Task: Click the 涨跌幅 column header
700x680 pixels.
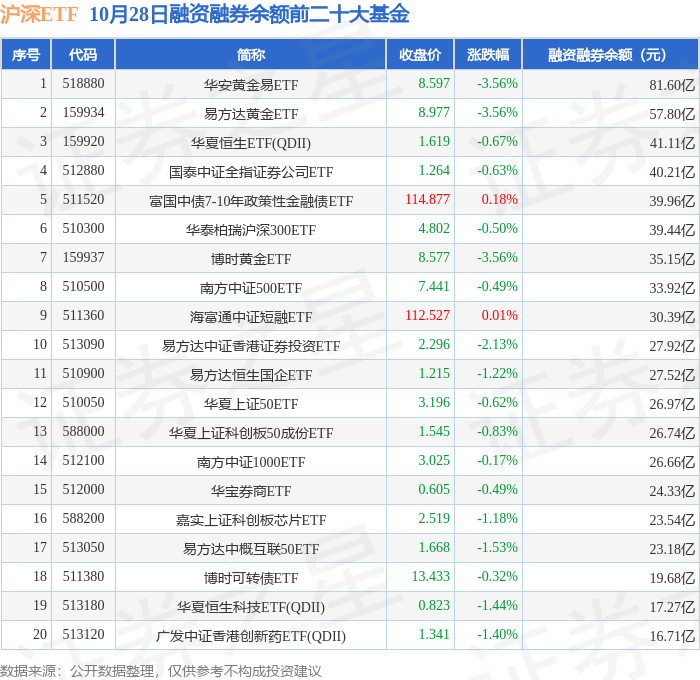Action: point(488,55)
